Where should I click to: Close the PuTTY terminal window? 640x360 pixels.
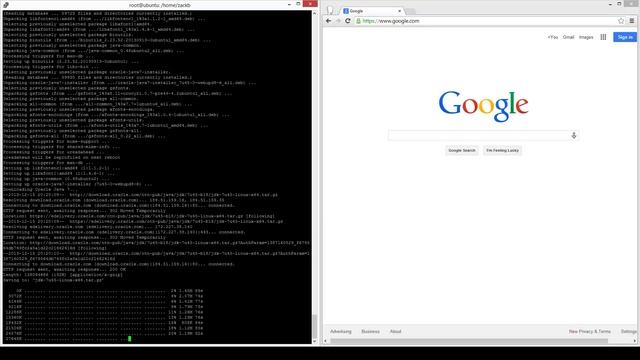(310, 4)
